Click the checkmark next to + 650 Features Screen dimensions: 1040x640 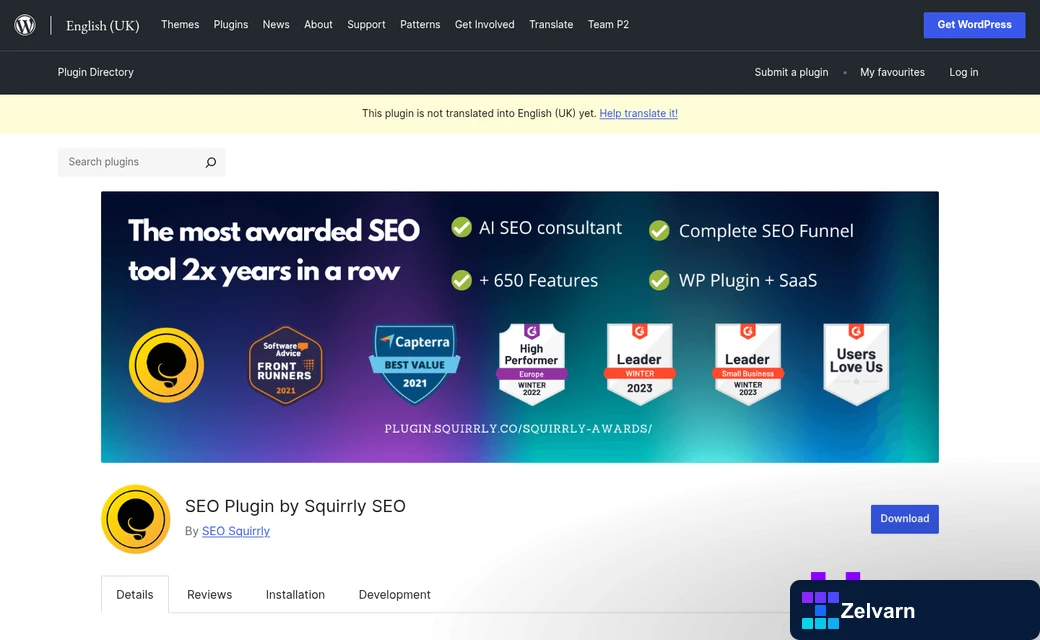[x=462, y=280]
